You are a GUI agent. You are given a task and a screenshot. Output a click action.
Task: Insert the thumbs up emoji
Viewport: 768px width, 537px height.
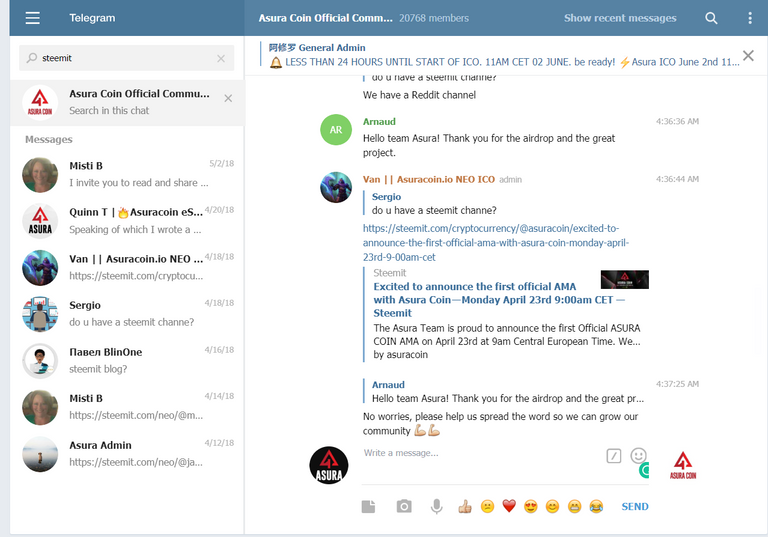pos(465,507)
